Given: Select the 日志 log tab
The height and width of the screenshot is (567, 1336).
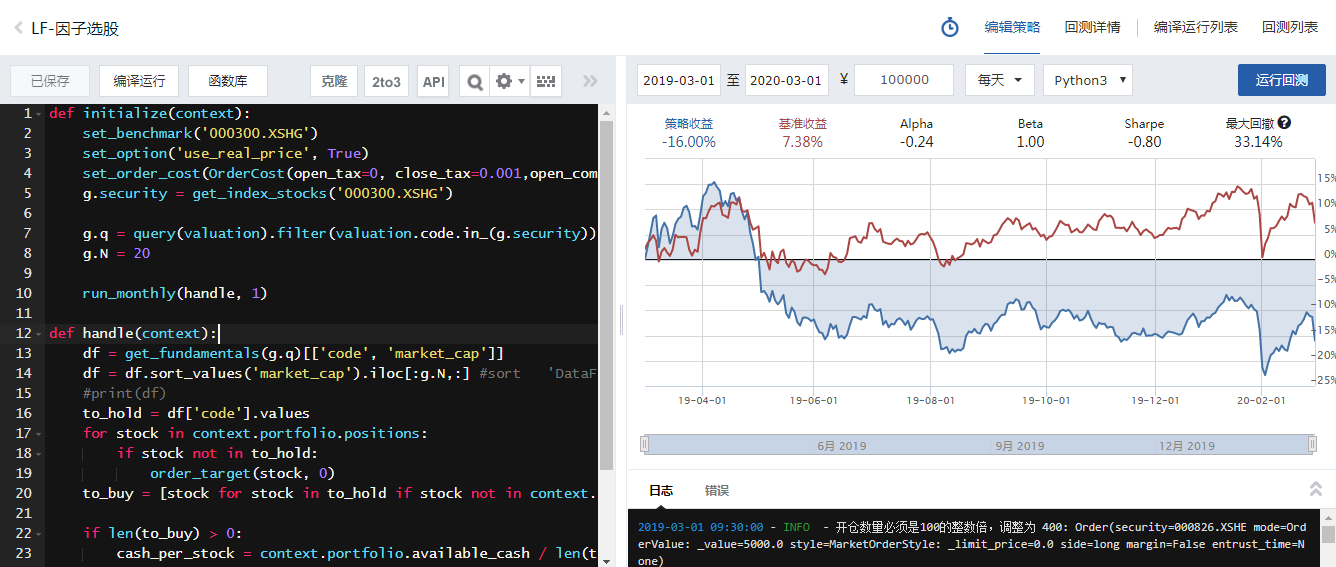Looking at the screenshot, I should [x=661, y=490].
